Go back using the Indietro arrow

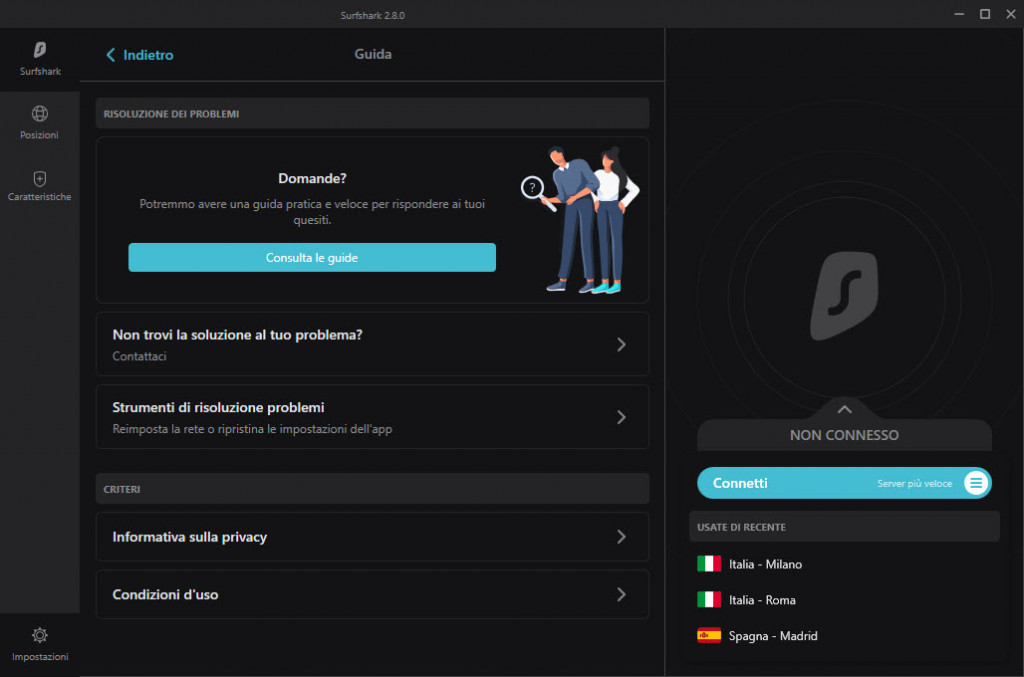pos(110,55)
